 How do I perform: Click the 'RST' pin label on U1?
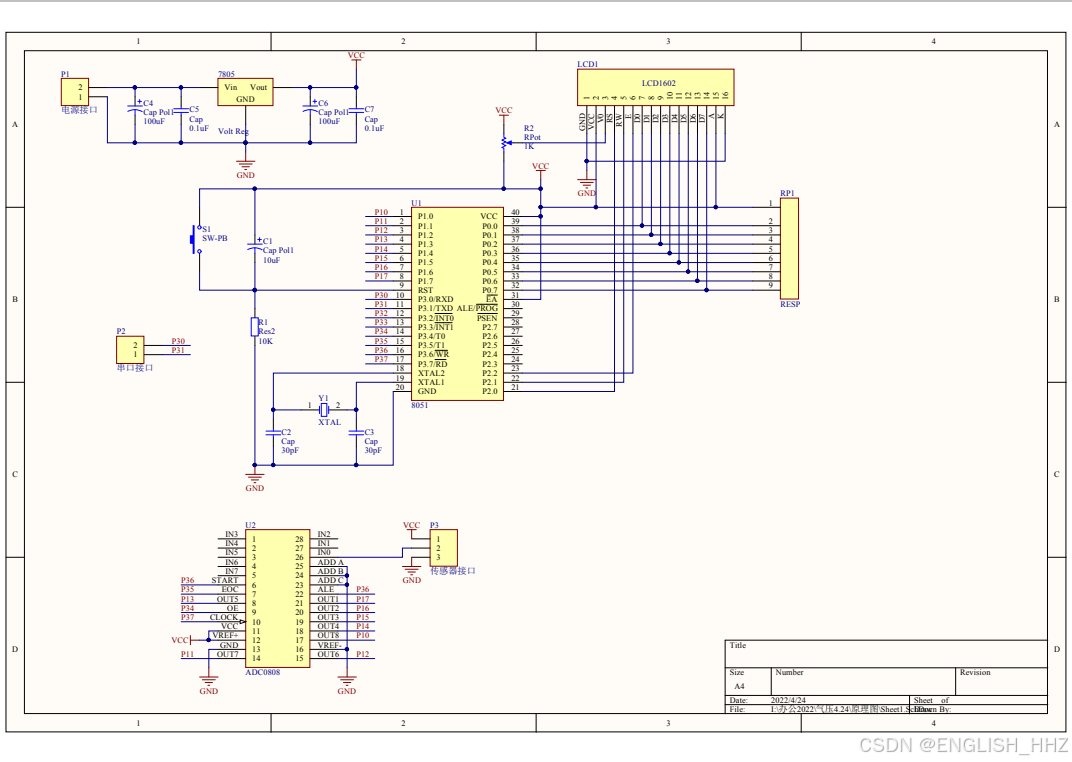click(425, 290)
